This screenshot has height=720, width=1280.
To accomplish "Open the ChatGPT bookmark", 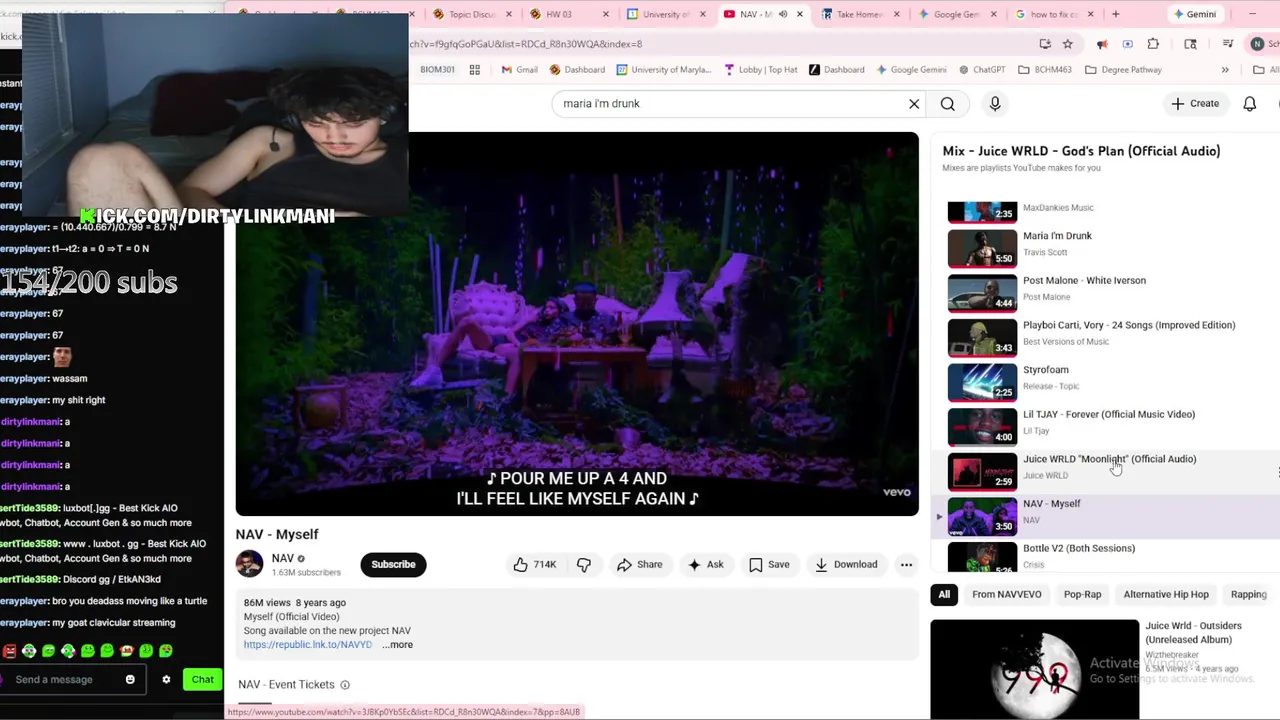I will (981, 70).
